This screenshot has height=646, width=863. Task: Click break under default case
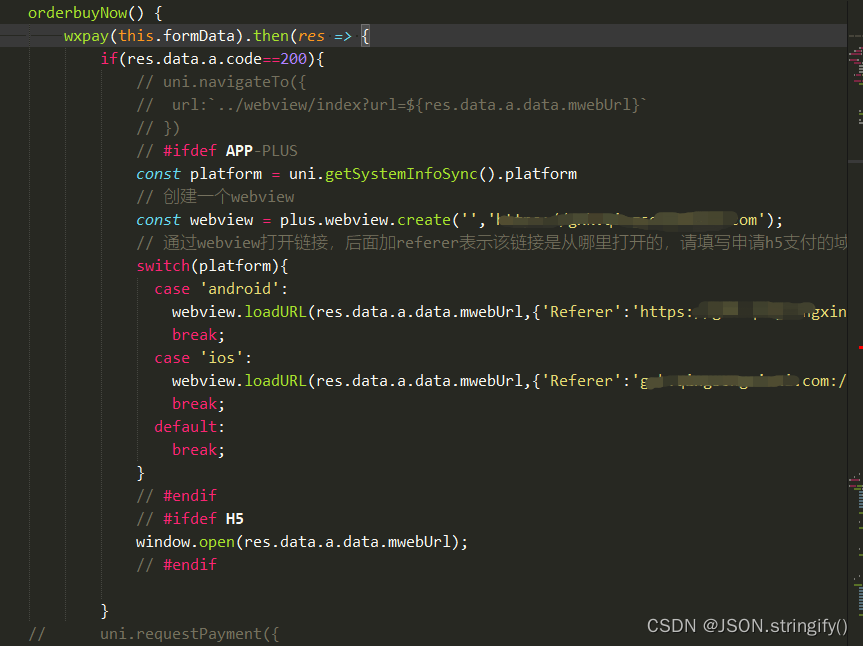(198, 450)
